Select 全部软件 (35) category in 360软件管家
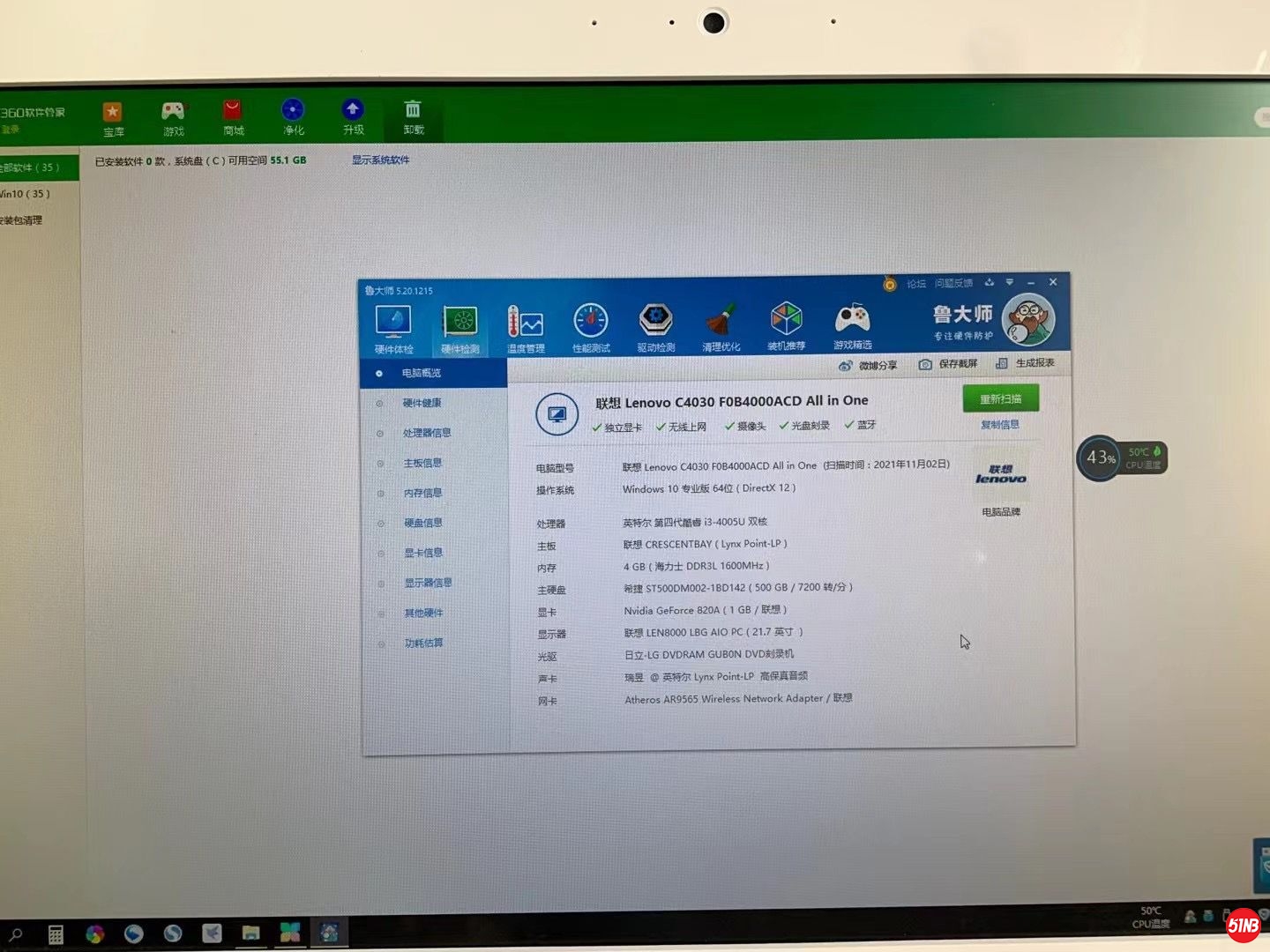This screenshot has width=1270, height=952. point(39,167)
